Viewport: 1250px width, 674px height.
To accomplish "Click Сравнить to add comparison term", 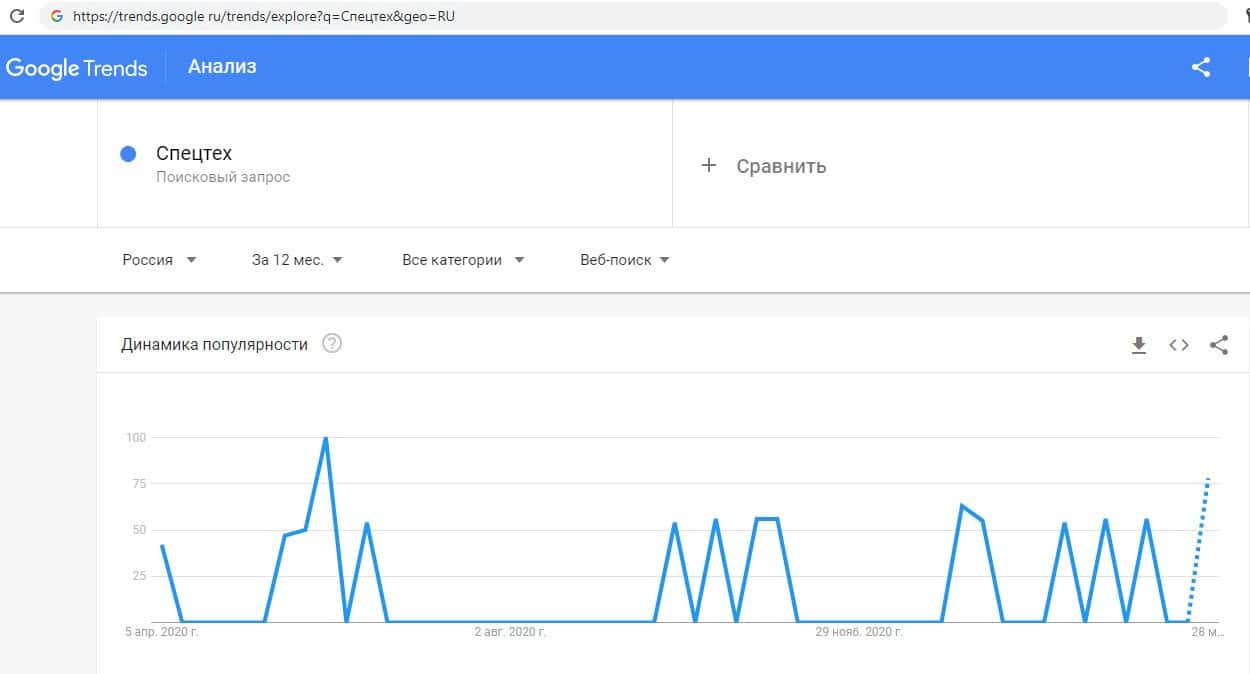I will 781,166.
